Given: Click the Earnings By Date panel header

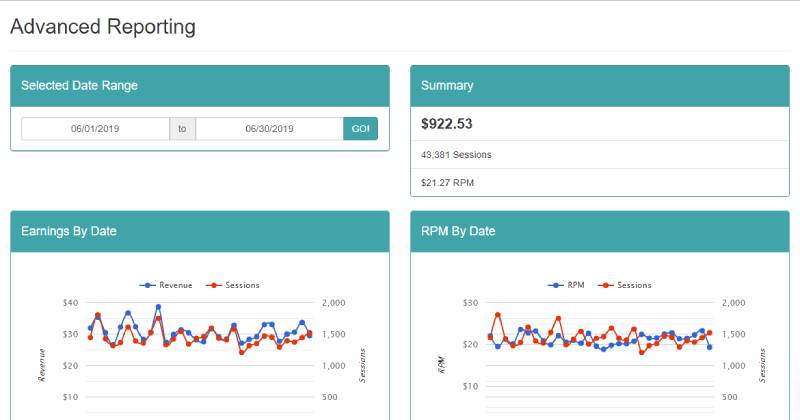Looking at the screenshot, I should [x=200, y=231].
